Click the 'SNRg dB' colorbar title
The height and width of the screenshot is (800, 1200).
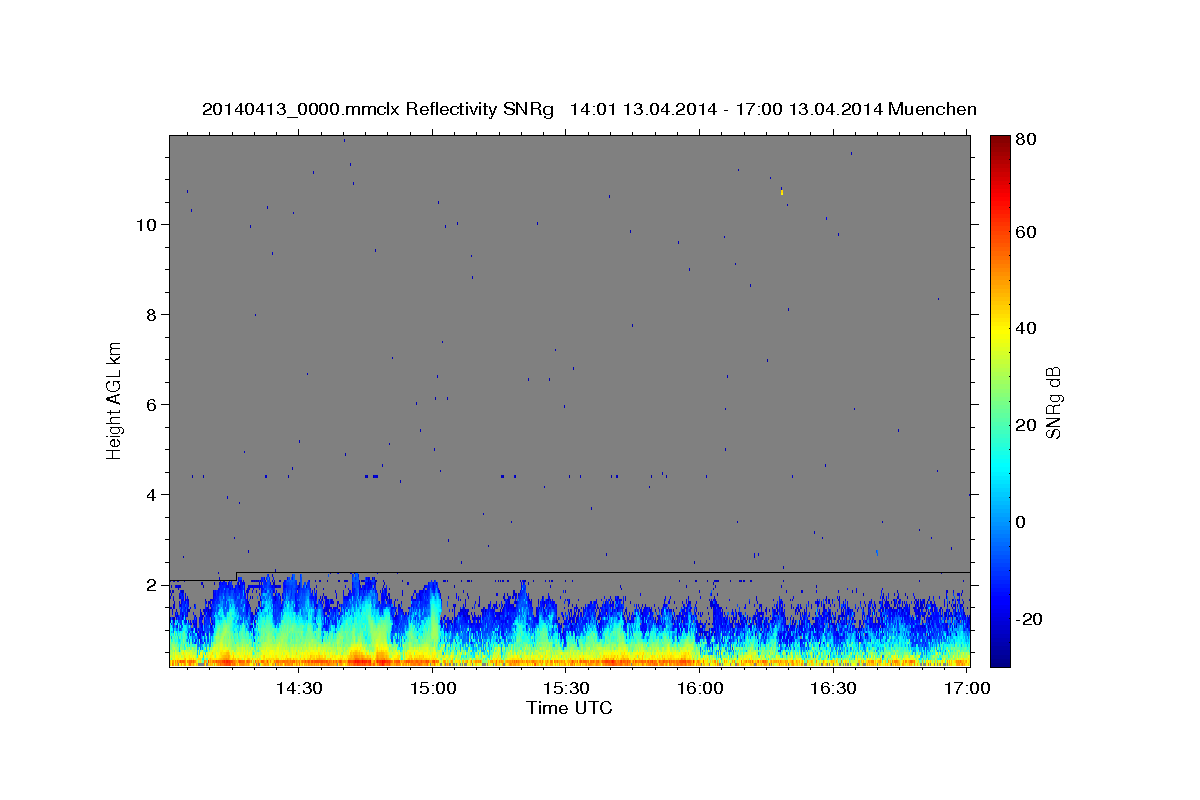coord(1053,402)
